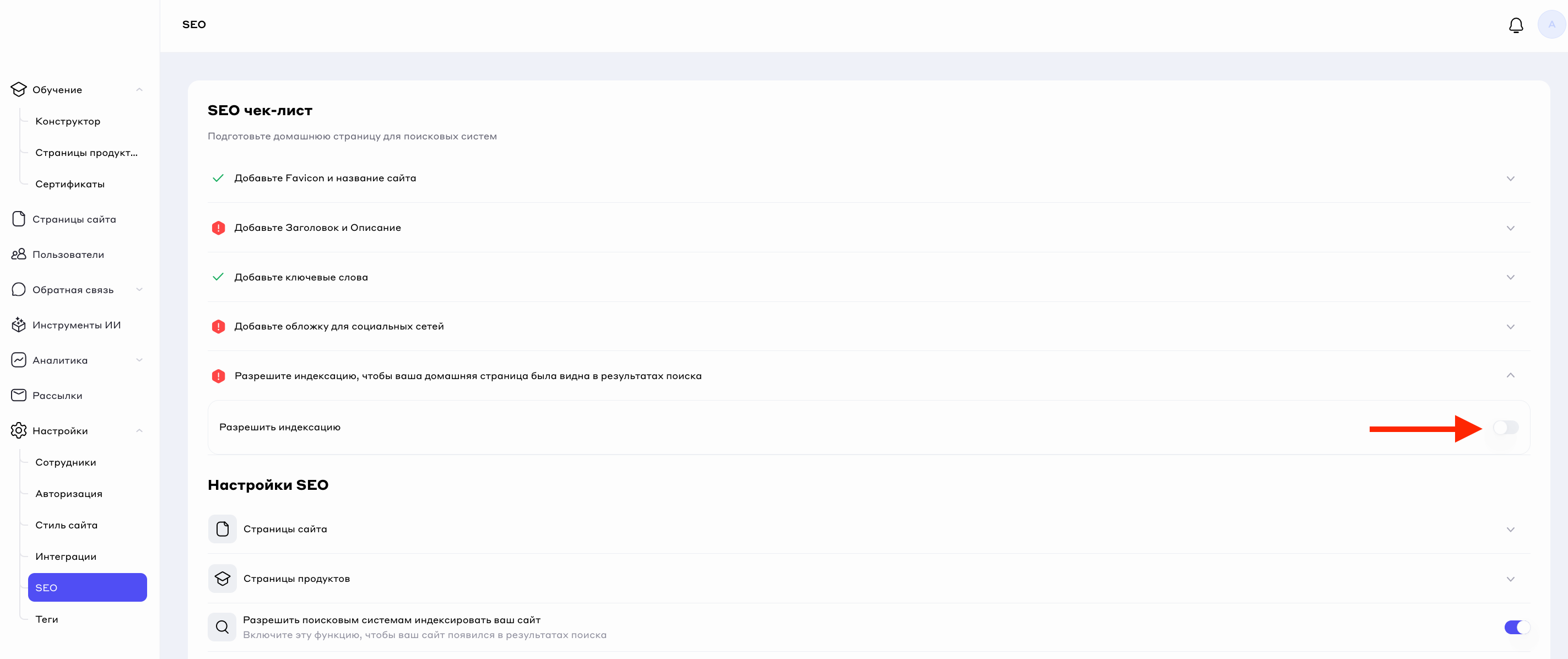Screen dimensions: 1568x659
Task: Expand the Аналитика sidebar submenu
Action: [x=139, y=360]
